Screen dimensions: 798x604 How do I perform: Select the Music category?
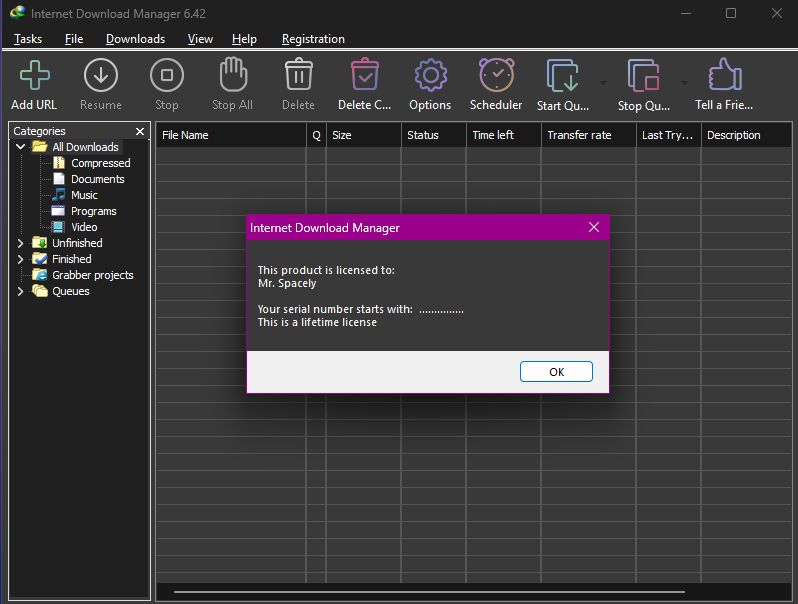click(x=84, y=195)
